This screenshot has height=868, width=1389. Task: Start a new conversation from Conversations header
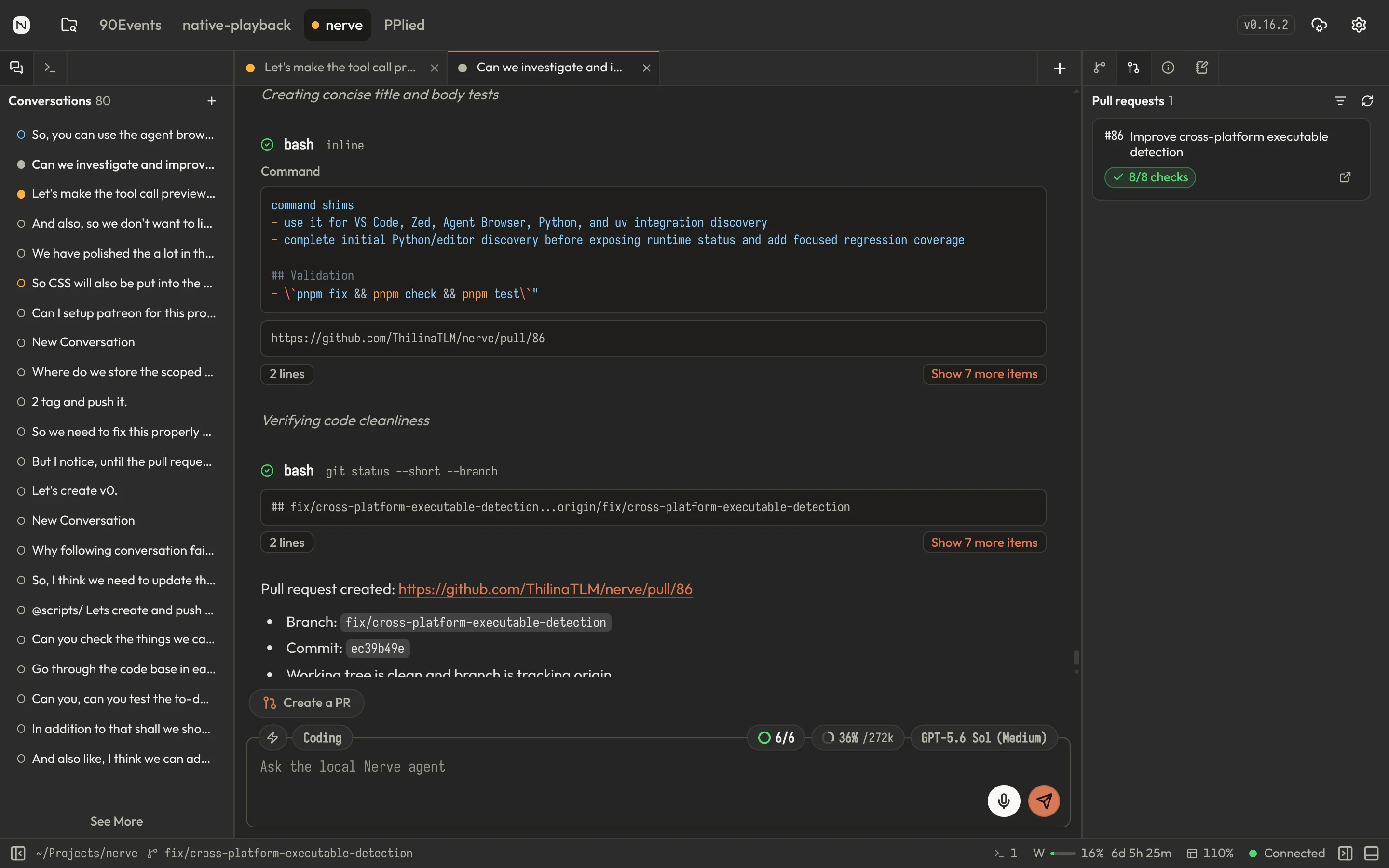point(212,101)
